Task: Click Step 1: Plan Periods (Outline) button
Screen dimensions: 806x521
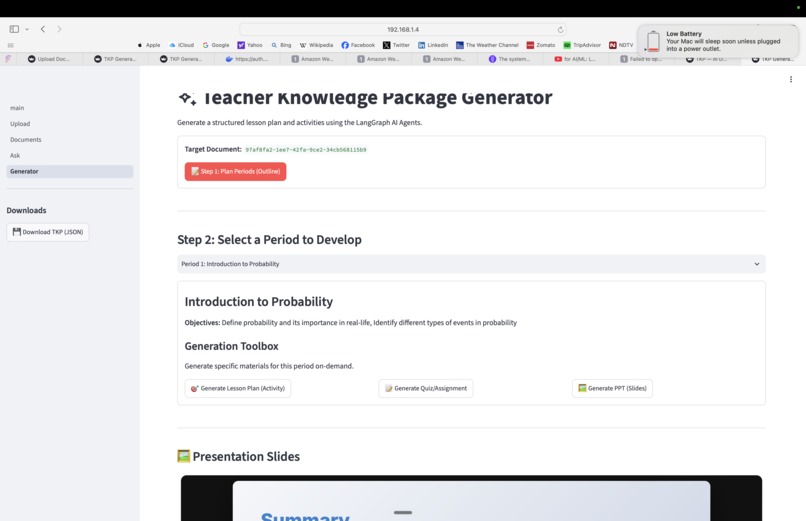Action: point(235,172)
